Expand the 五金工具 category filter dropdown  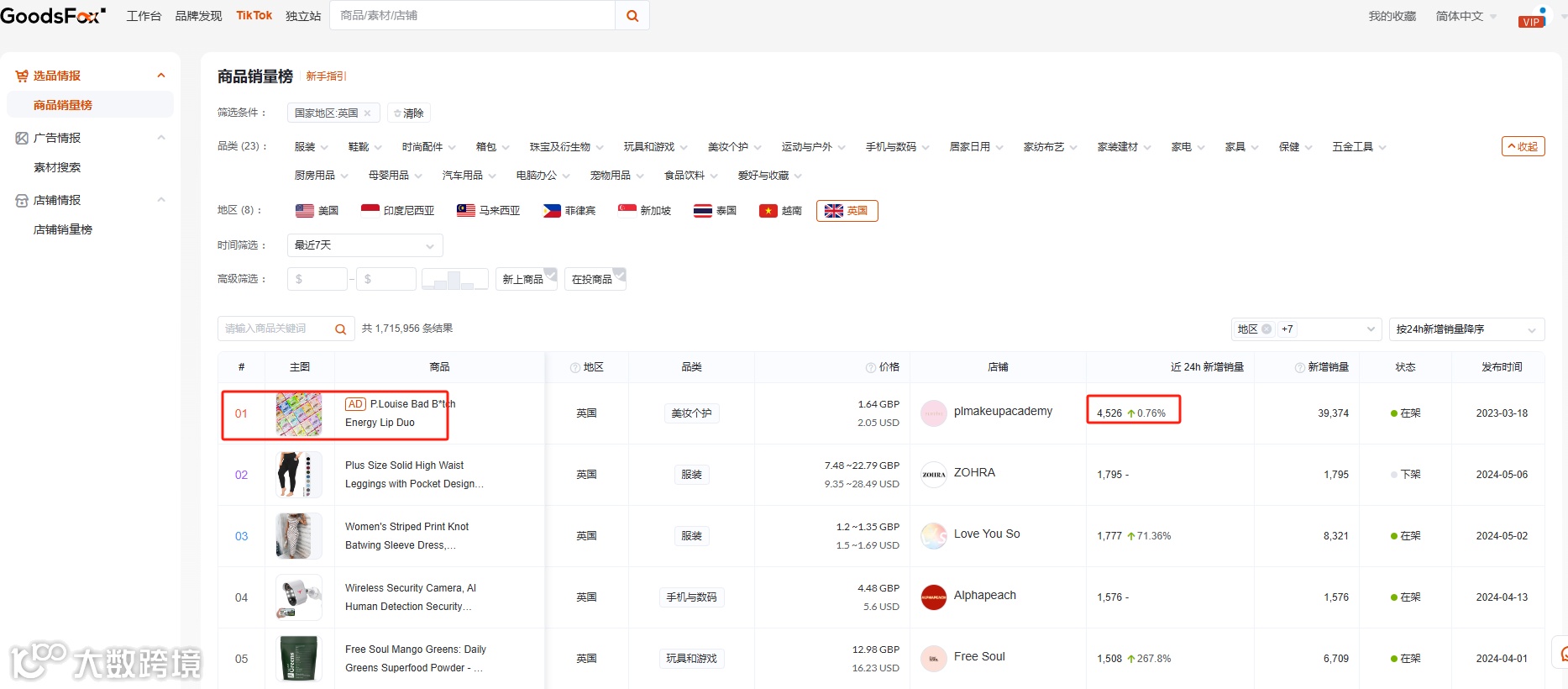(1359, 147)
